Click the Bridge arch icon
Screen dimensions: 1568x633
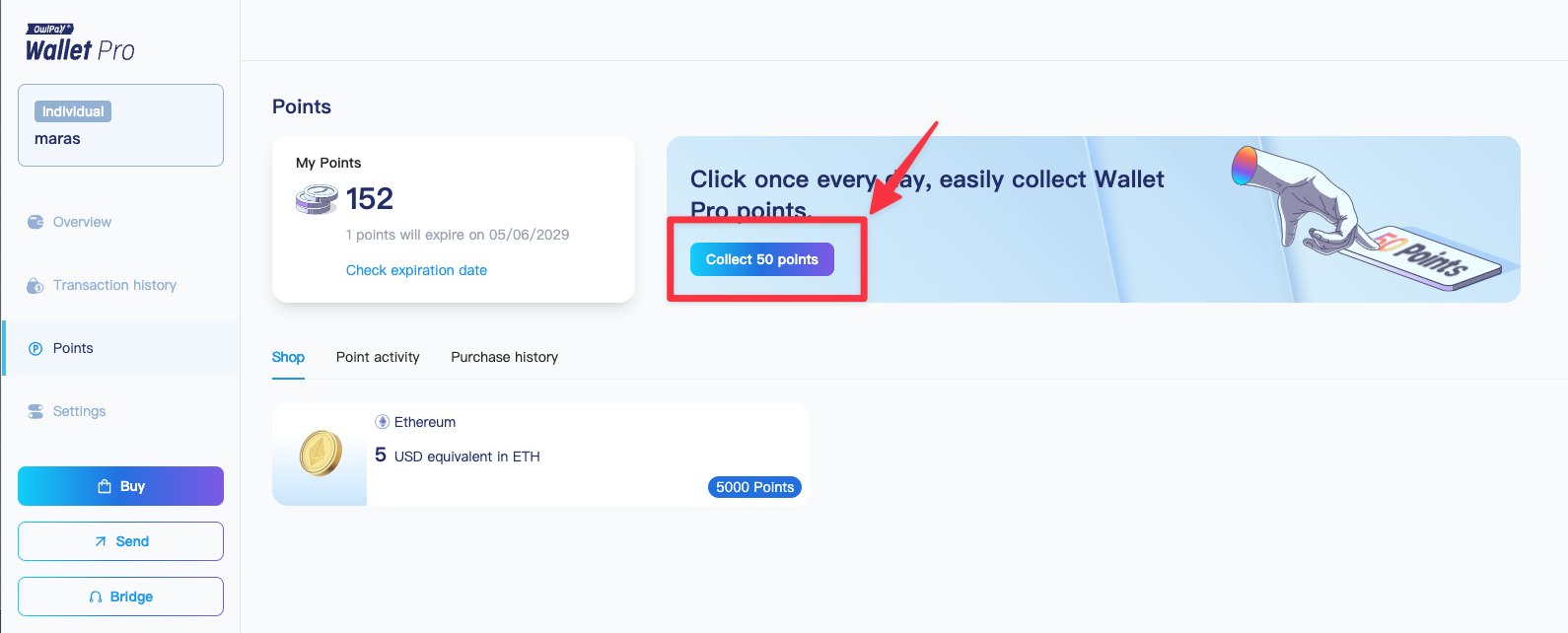point(96,597)
